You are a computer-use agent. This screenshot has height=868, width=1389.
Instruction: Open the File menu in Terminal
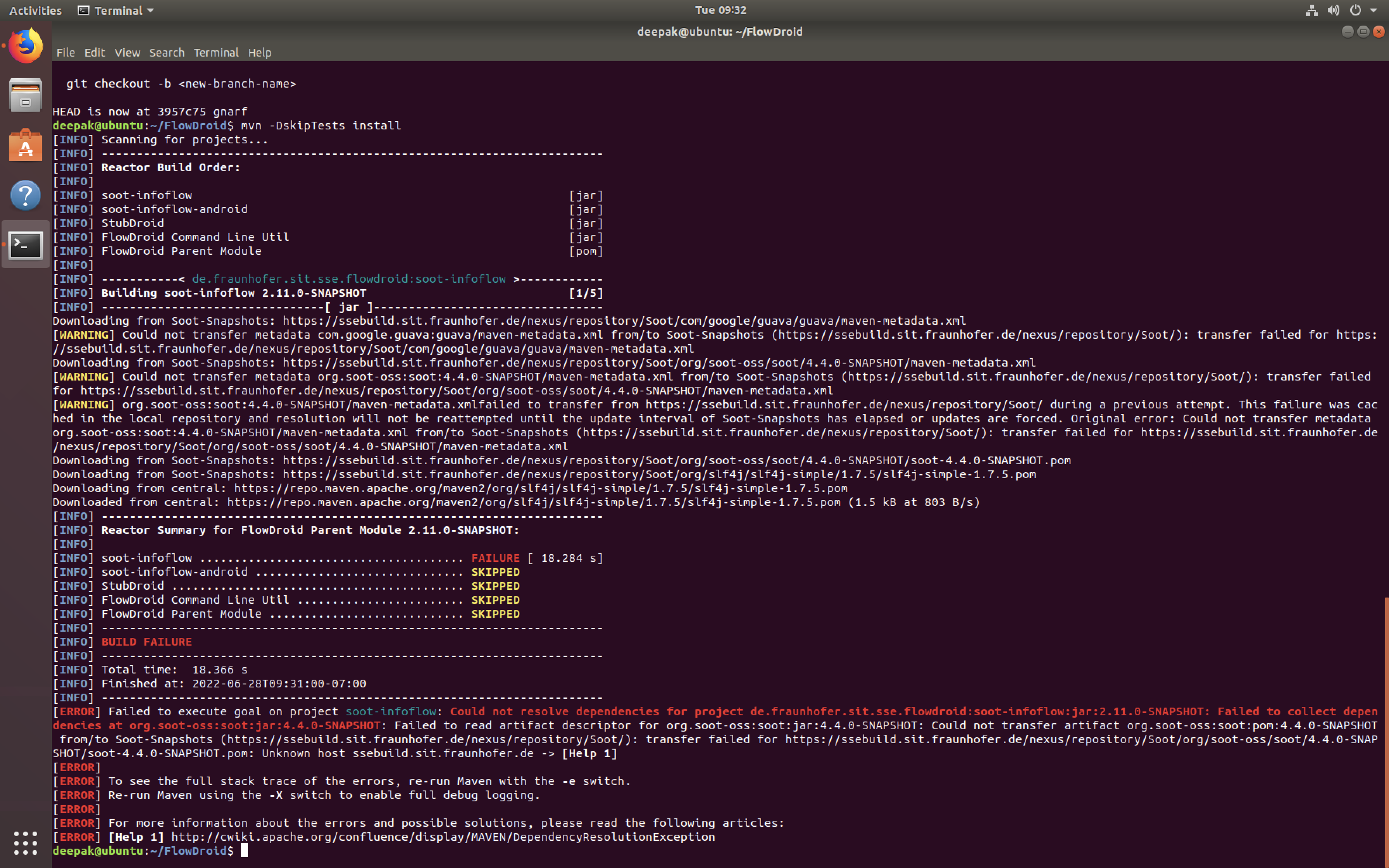click(65, 52)
